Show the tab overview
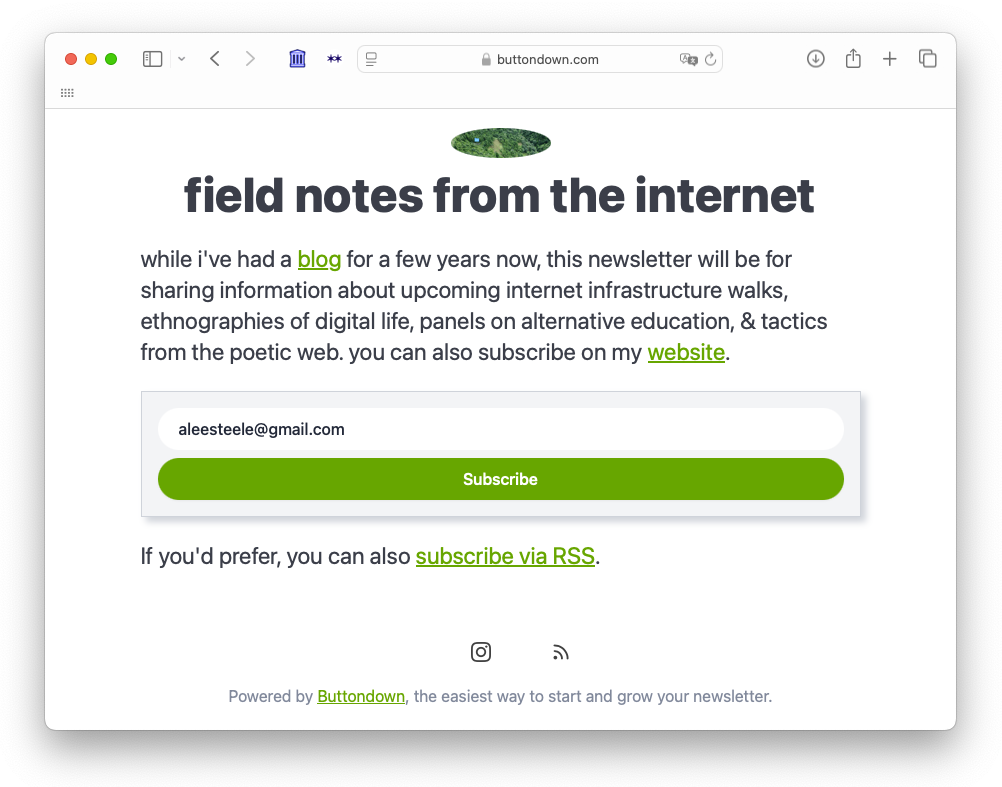1002x787 pixels. click(928, 60)
